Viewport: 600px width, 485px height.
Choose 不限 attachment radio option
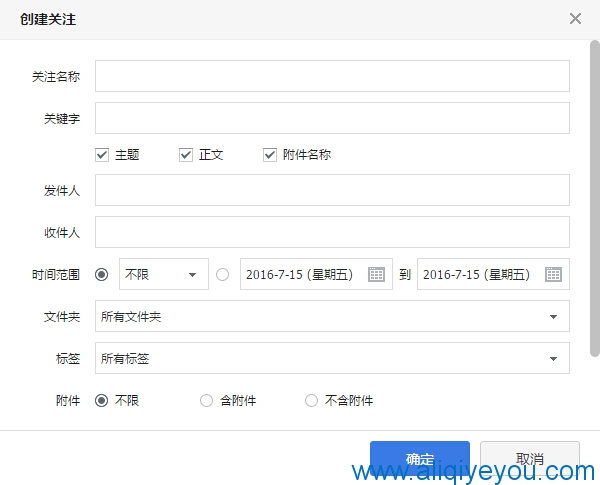coord(101,401)
